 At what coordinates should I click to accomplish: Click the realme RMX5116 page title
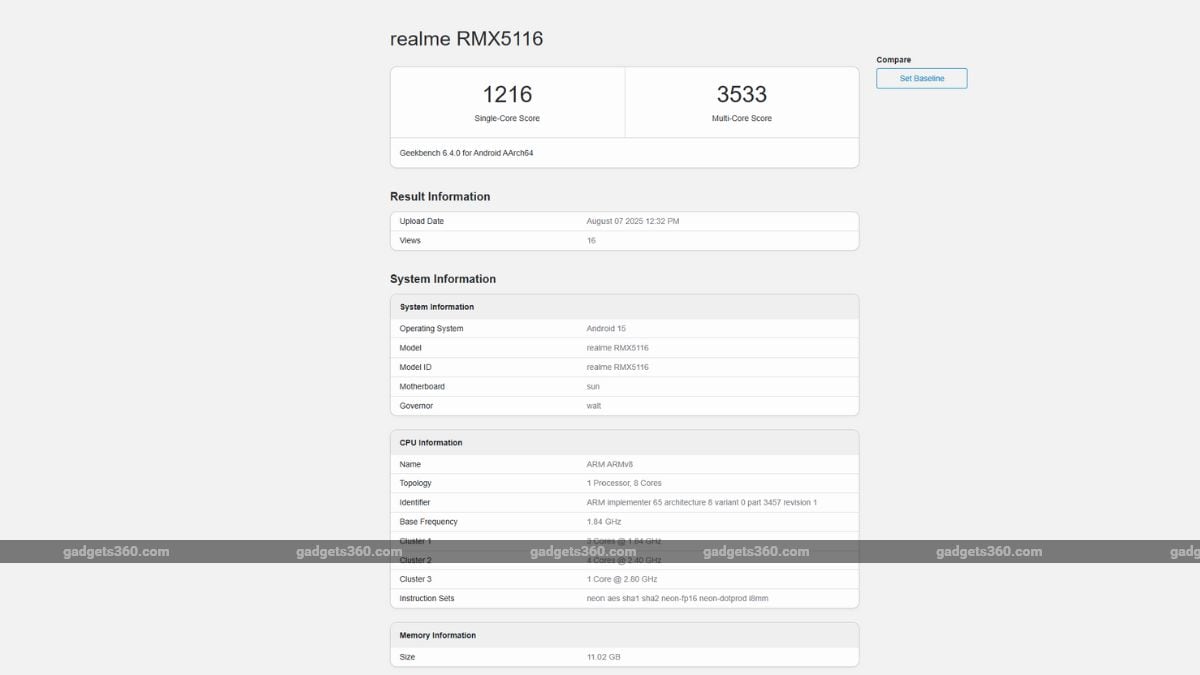[466, 39]
